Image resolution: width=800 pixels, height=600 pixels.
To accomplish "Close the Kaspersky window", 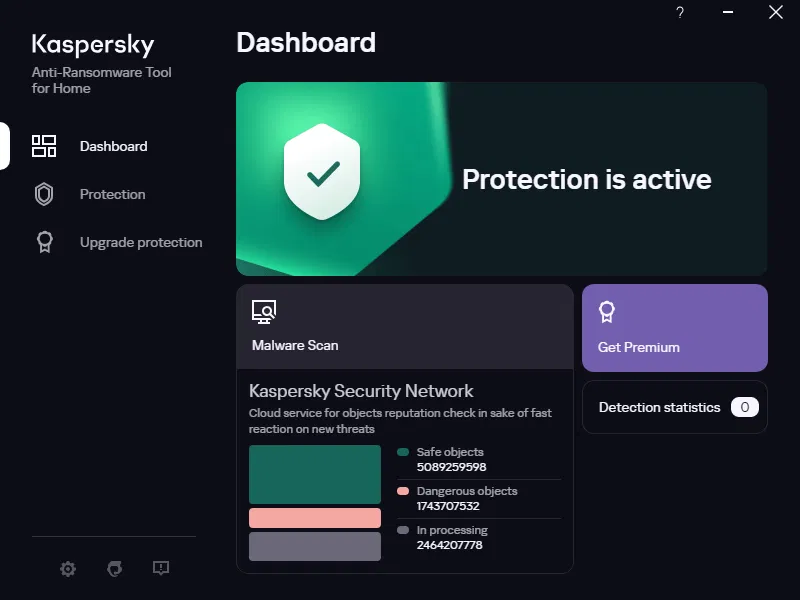I will click(776, 12).
